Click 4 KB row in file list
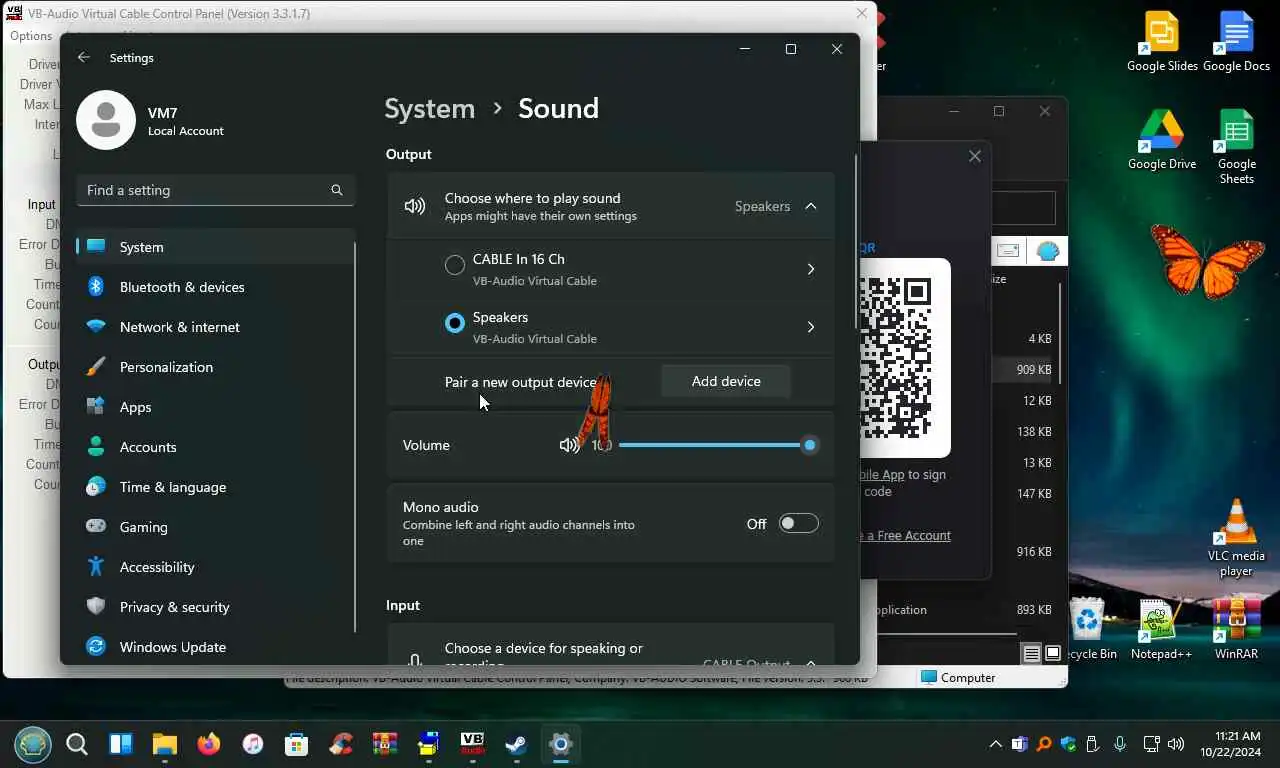The width and height of the screenshot is (1280, 768). (x=1025, y=339)
